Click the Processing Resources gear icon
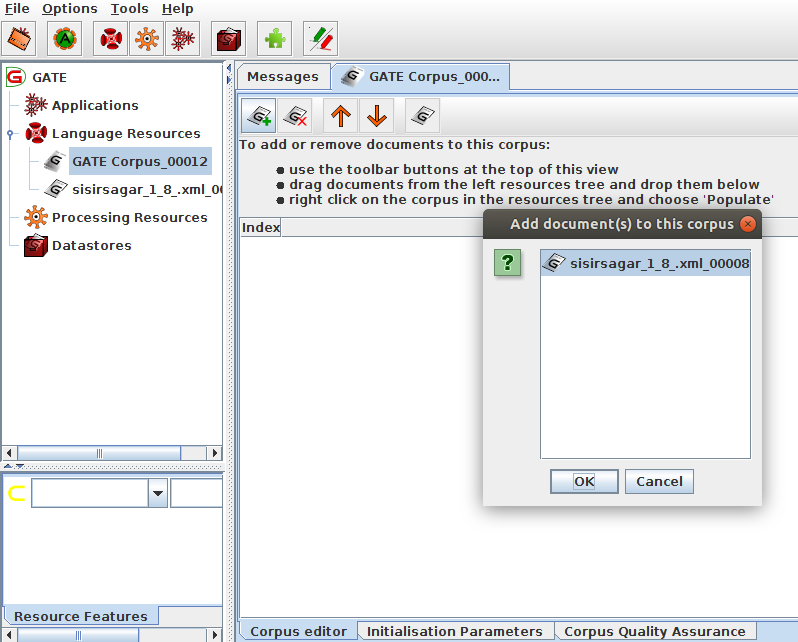The width and height of the screenshot is (798, 642). [x=36, y=217]
